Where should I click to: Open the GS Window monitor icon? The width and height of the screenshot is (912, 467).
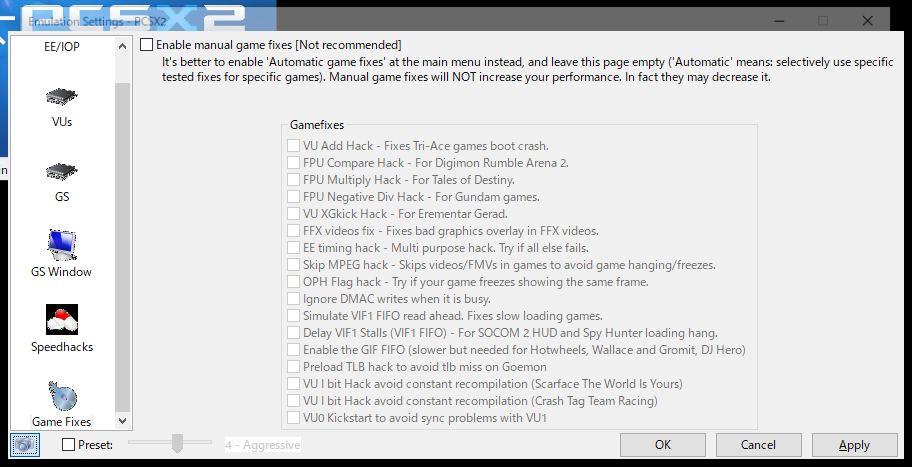[x=62, y=246]
